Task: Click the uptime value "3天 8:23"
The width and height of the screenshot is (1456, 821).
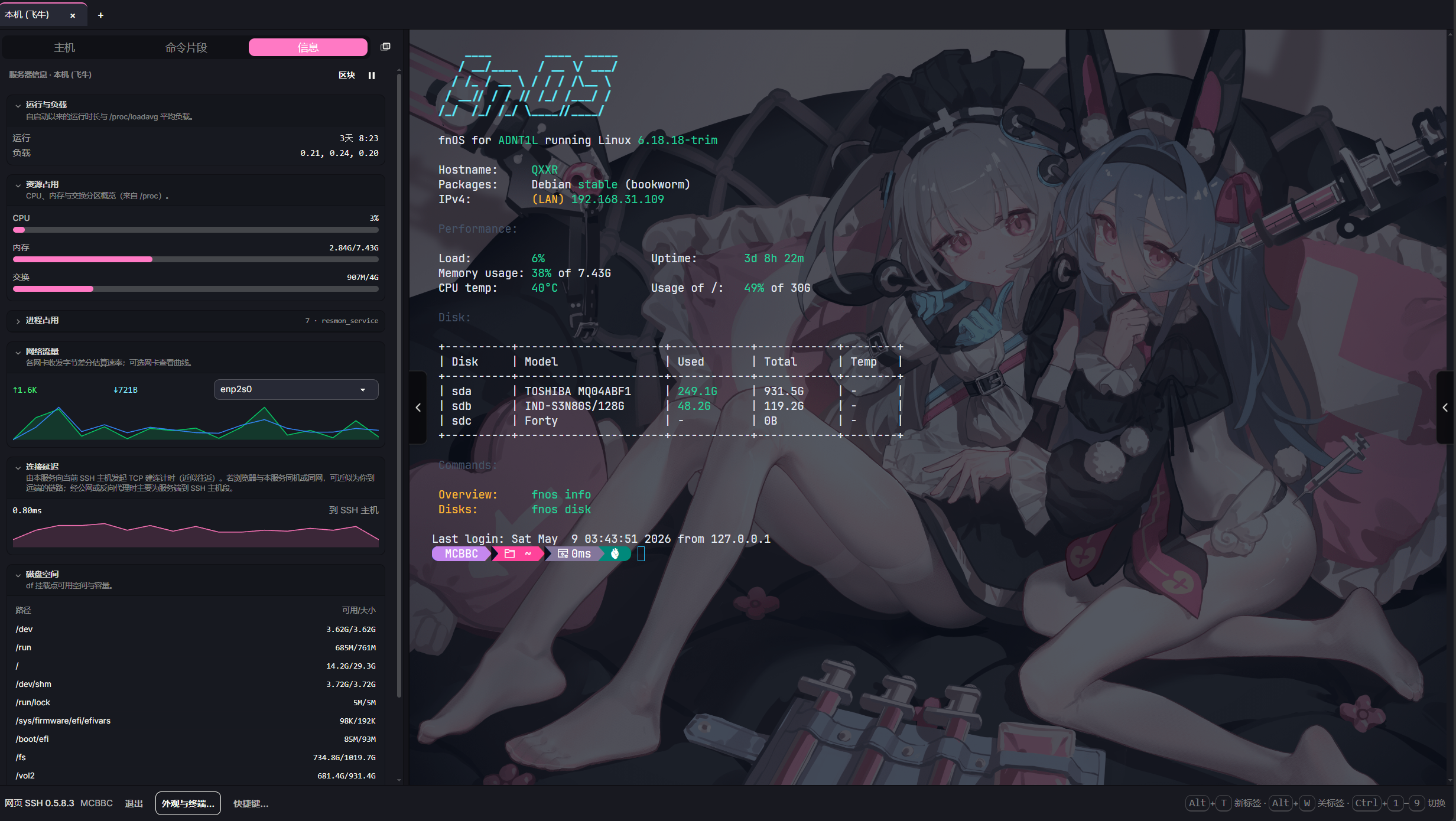Action: pyautogui.click(x=359, y=138)
